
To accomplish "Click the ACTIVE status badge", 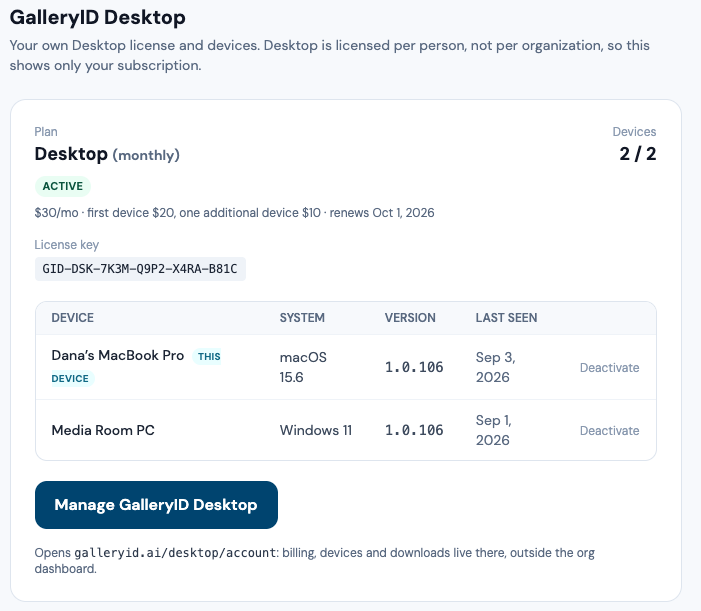I will click(x=63, y=186).
